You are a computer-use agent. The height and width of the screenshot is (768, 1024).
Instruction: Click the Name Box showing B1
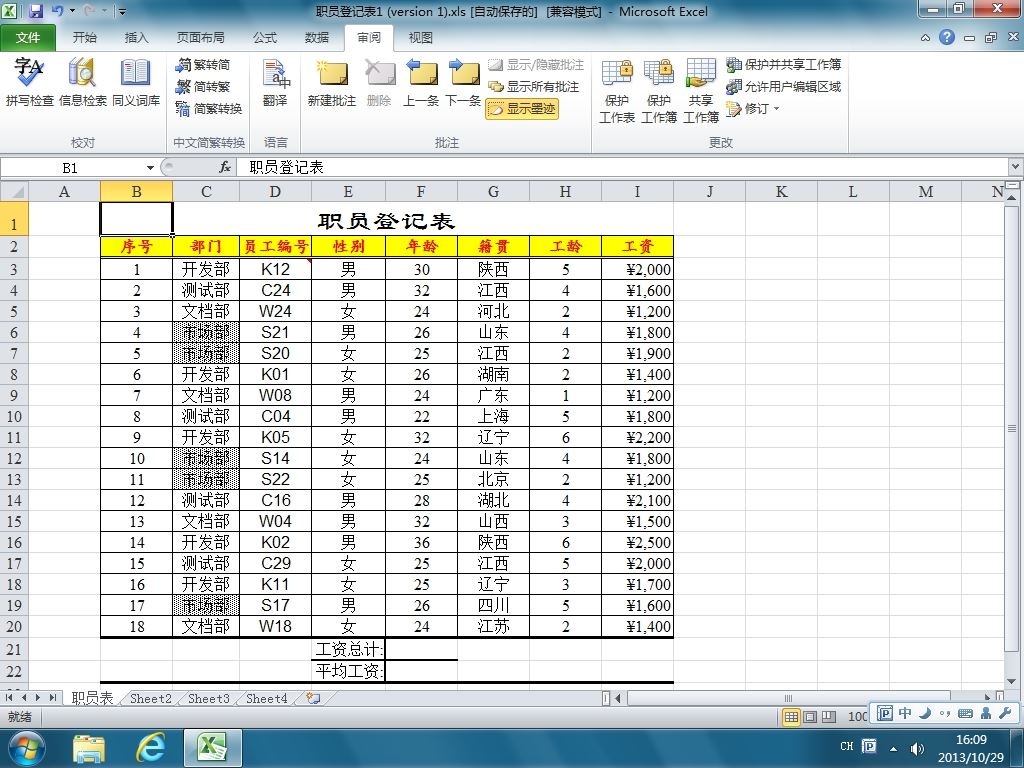pos(71,168)
